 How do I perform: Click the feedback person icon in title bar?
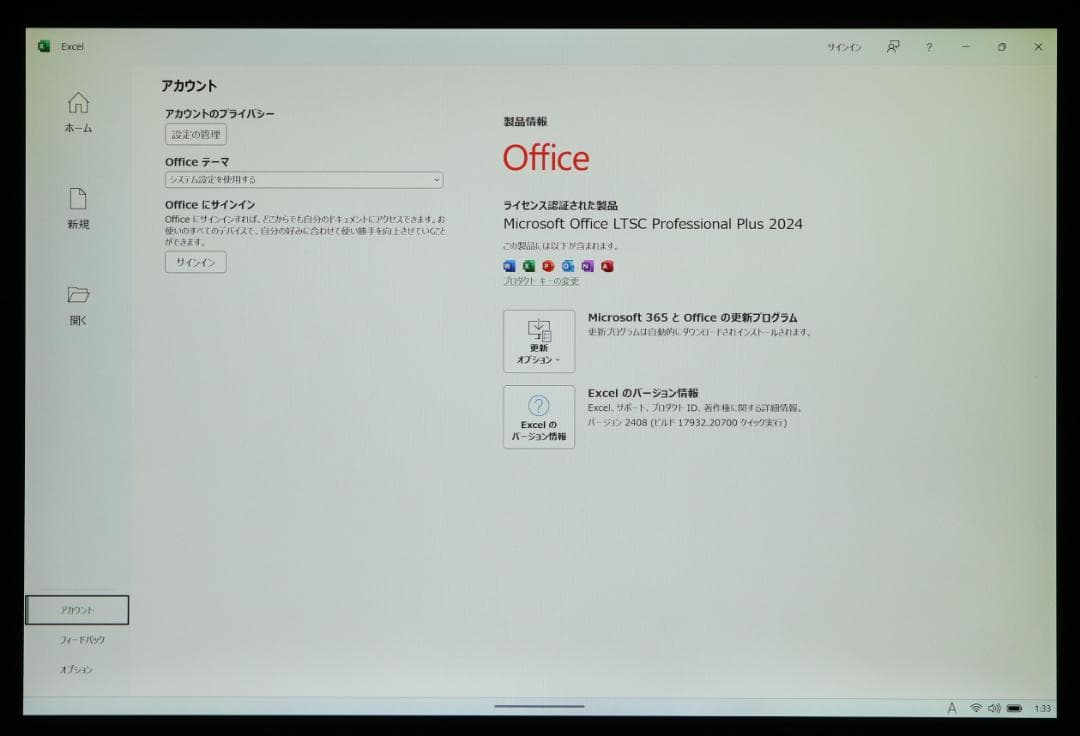pyautogui.click(x=893, y=46)
